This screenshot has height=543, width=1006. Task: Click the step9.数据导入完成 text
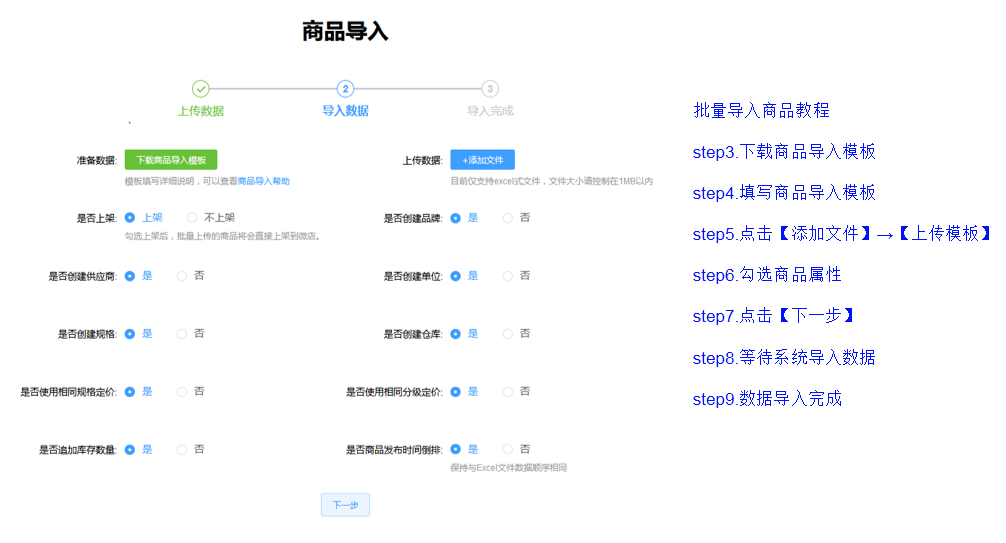767,399
